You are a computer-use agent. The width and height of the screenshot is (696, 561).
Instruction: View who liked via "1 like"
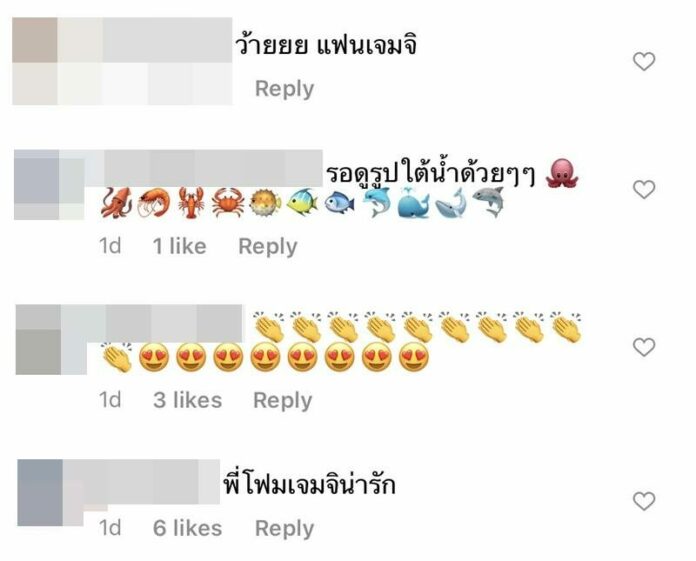coord(179,246)
